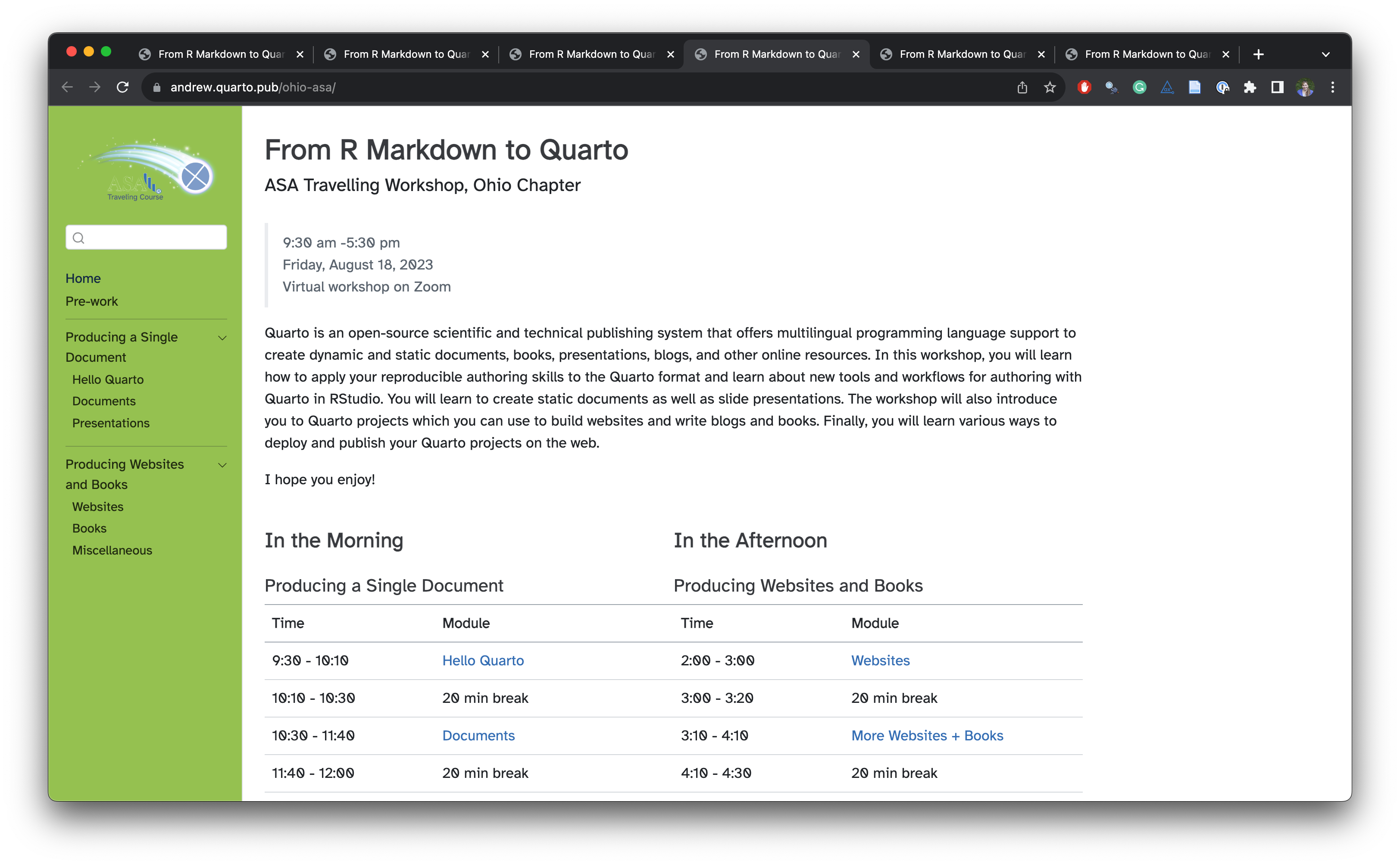Screen dimensions: 1400x865
Task: Click the axe DevTools extension icon
Action: (1167, 87)
